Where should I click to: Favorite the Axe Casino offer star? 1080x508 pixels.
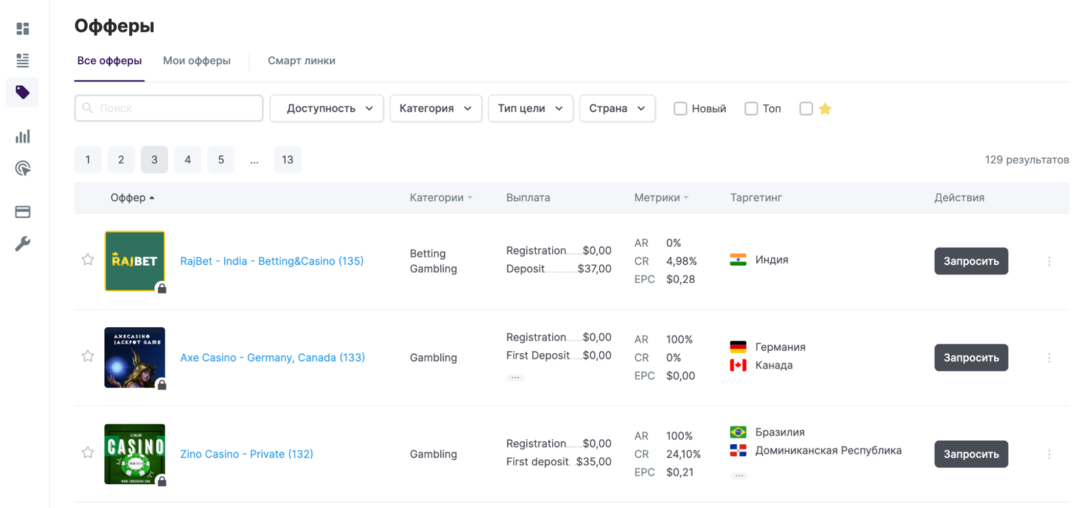(x=87, y=356)
